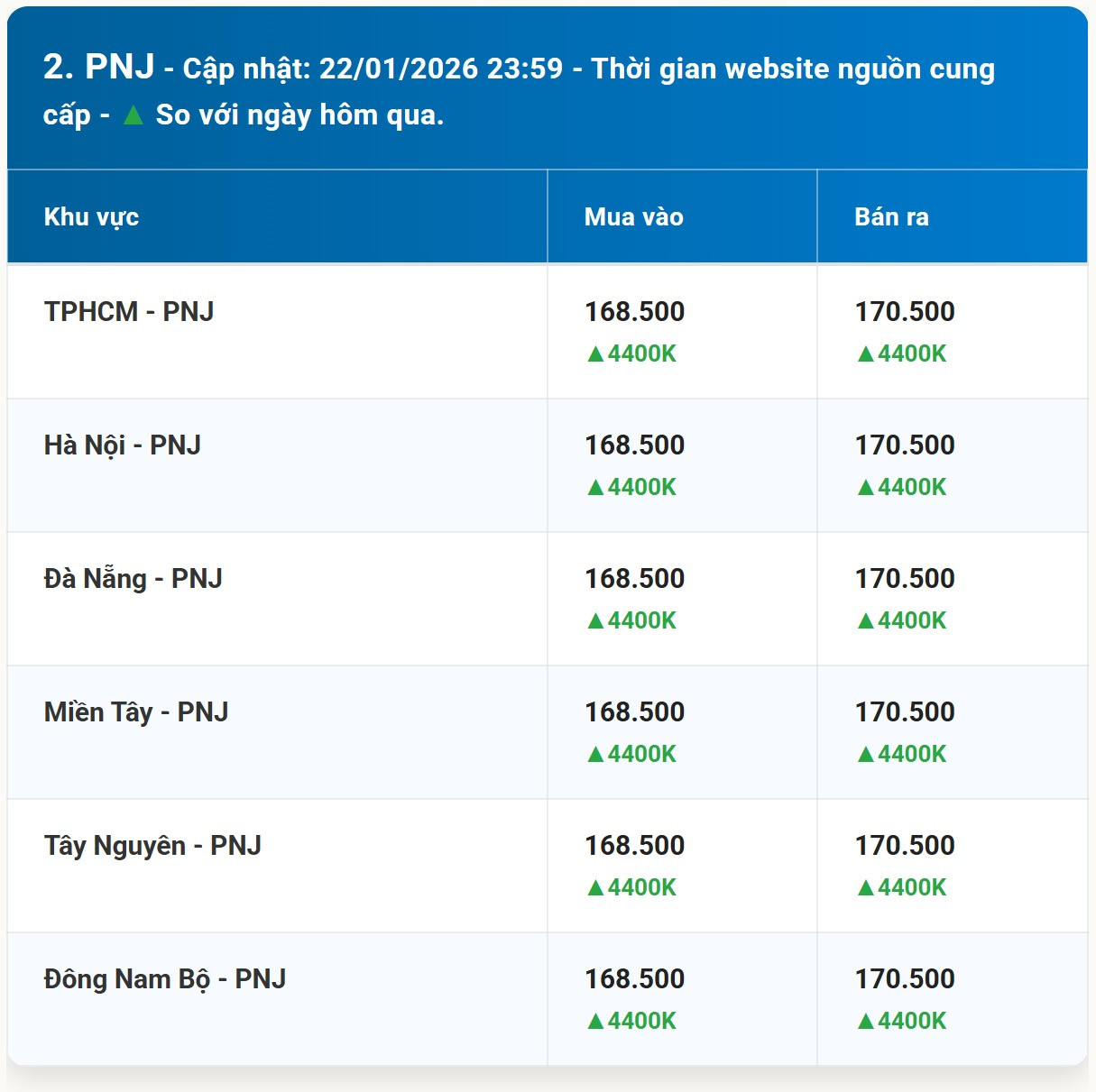Image resolution: width=1096 pixels, height=1092 pixels.
Task: Click the 4400K increase under Hà Nội Mua vào
Action: tap(631, 487)
